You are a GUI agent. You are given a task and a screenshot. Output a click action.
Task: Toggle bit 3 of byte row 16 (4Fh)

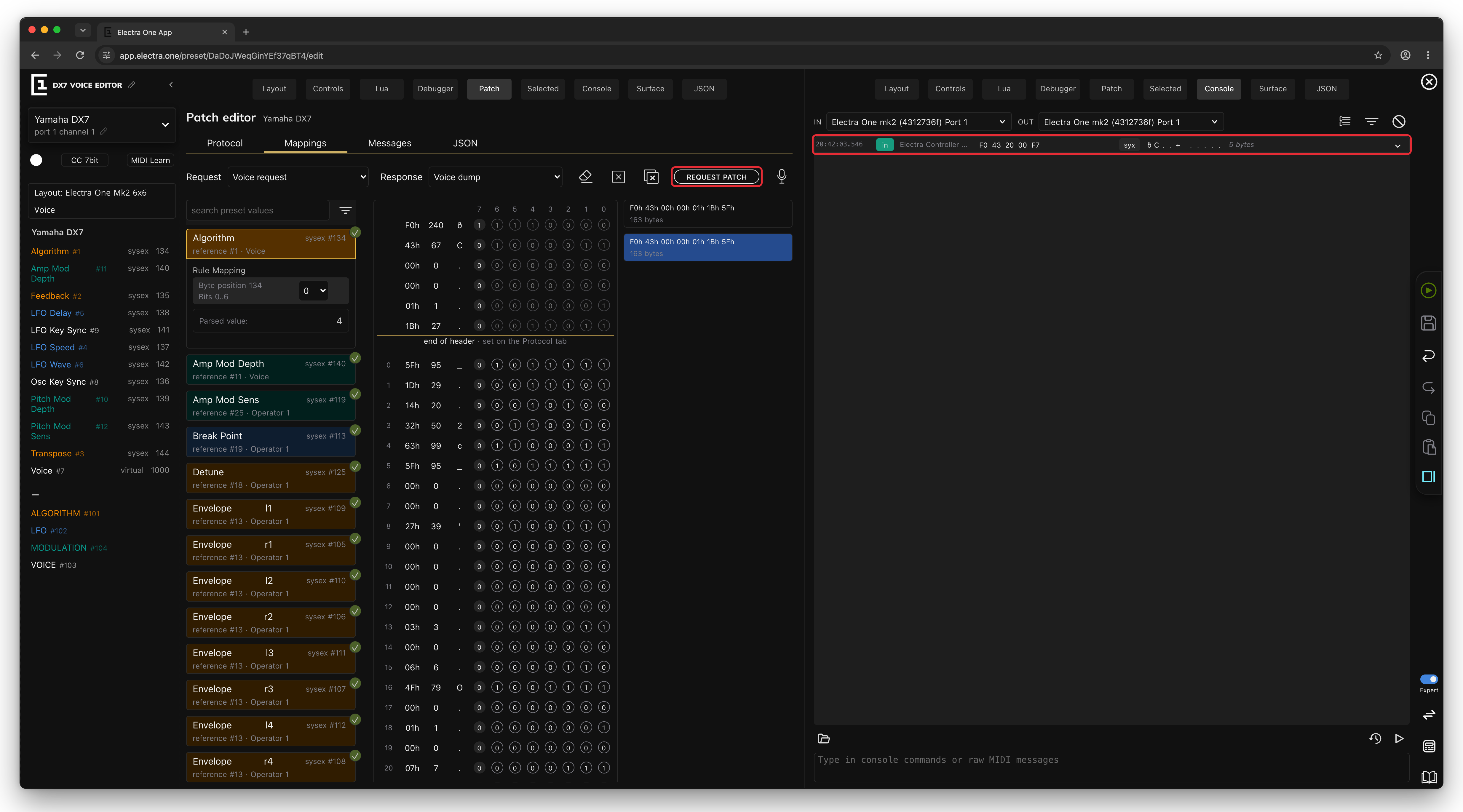tap(550, 688)
